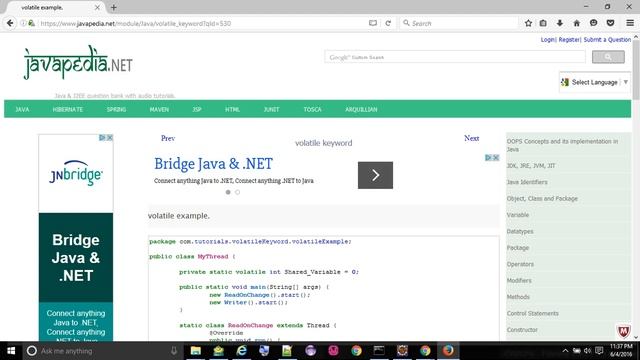Open the JUNIT menu

pyautogui.click(x=271, y=109)
